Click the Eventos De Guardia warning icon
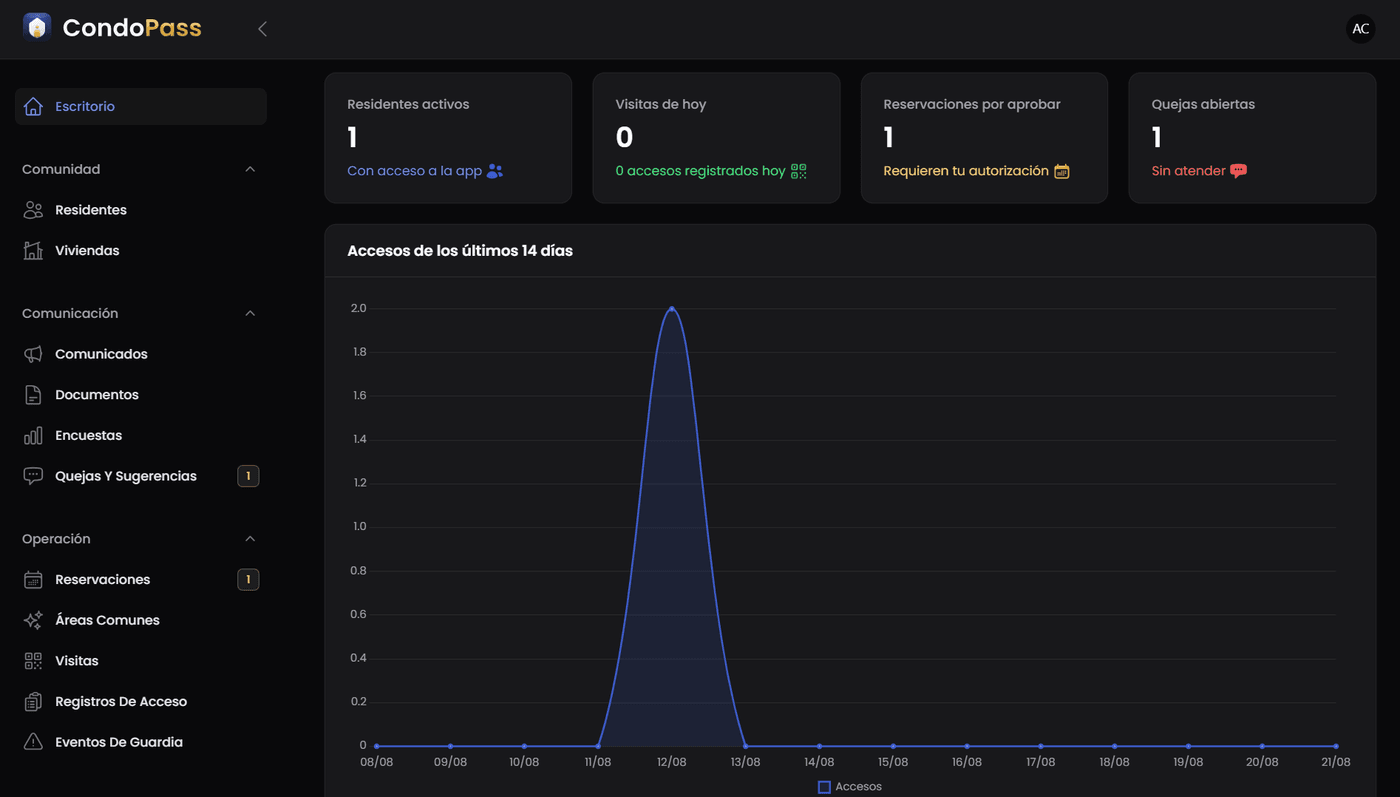The width and height of the screenshot is (1400, 797). click(33, 742)
